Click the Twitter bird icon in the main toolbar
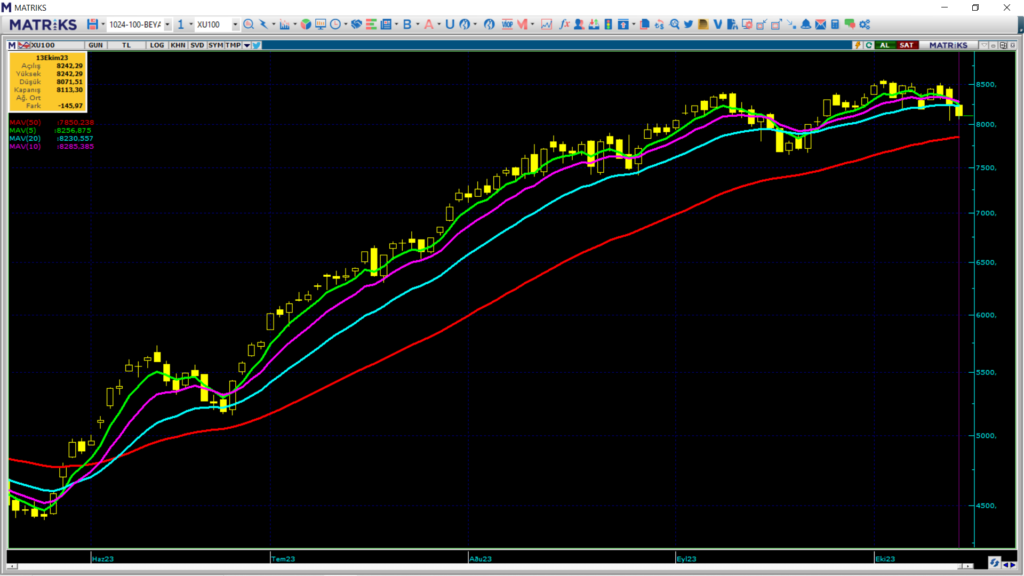This screenshot has height=576, width=1024. (x=688, y=24)
